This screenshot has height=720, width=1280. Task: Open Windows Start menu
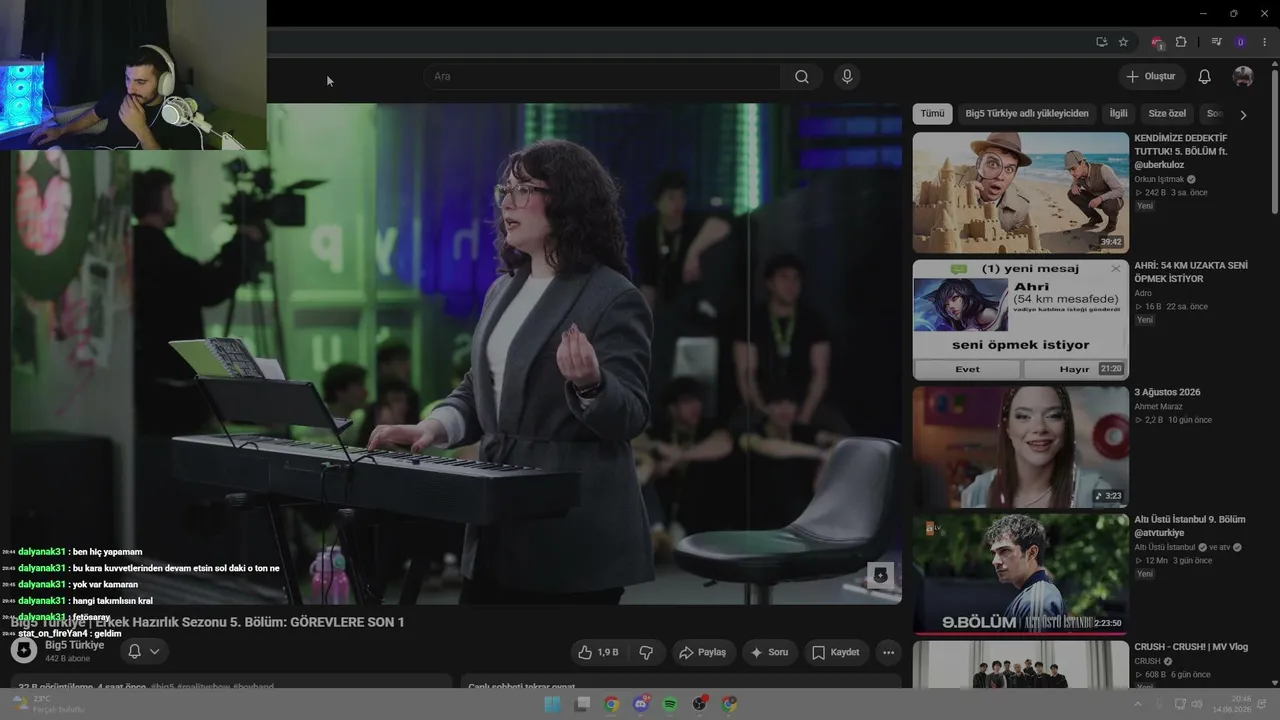[x=552, y=704]
